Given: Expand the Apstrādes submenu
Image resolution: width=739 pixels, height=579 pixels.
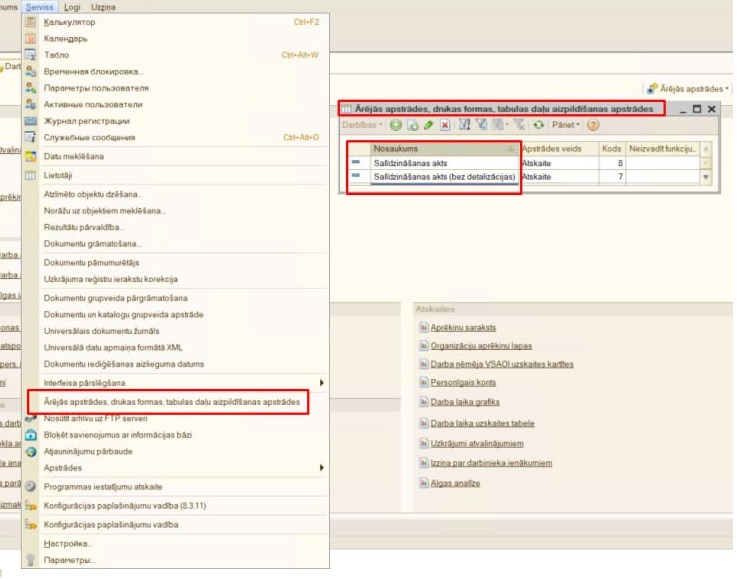Looking at the screenshot, I should [184, 468].
